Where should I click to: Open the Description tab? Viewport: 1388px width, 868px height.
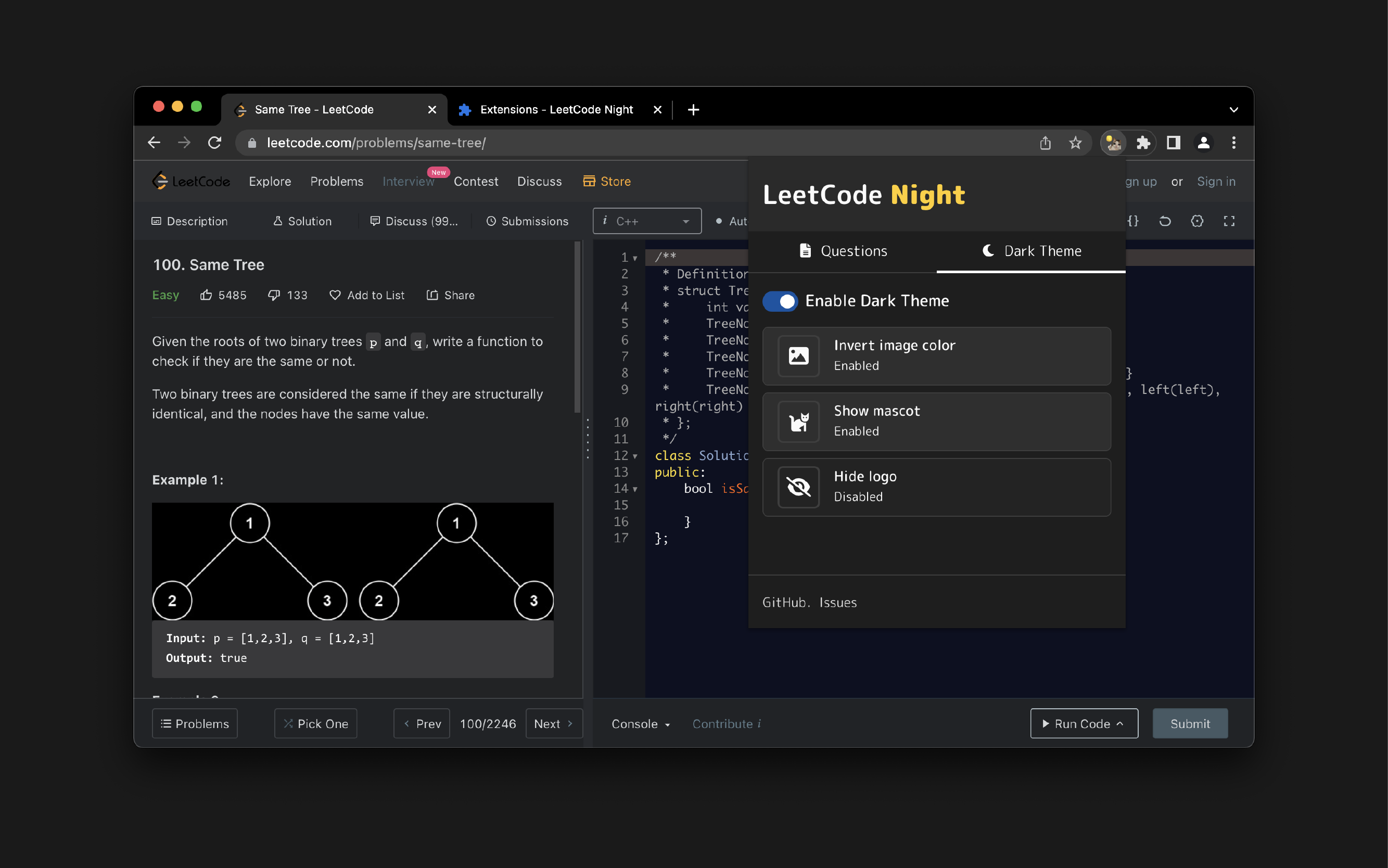[x=189, y=221]
